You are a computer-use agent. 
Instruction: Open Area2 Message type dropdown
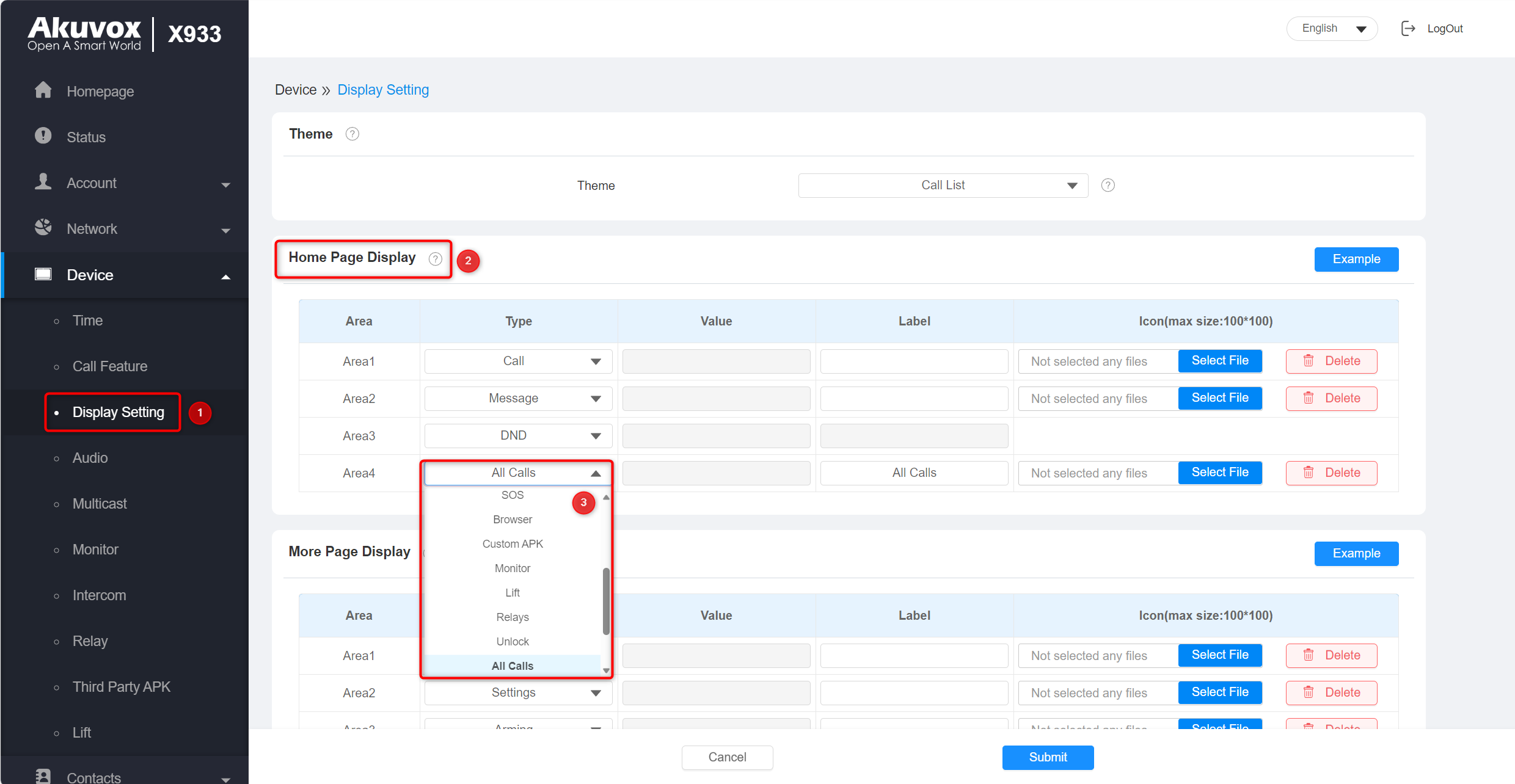tap(518, 398)
